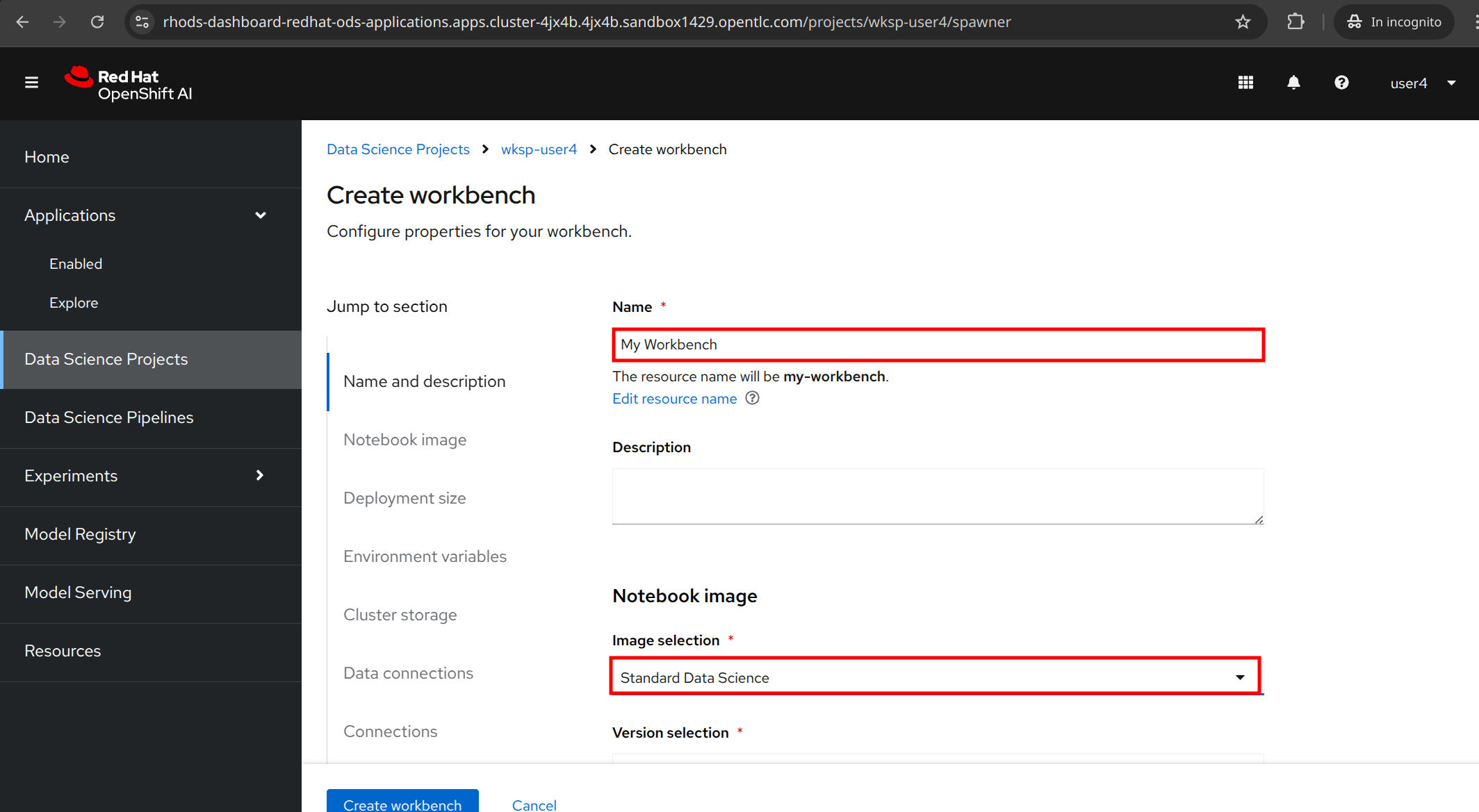Click the Description text area
Image resolution: width=1479 pixels, height=812 pixels.
pyautogui.click(x=938, y=496)
